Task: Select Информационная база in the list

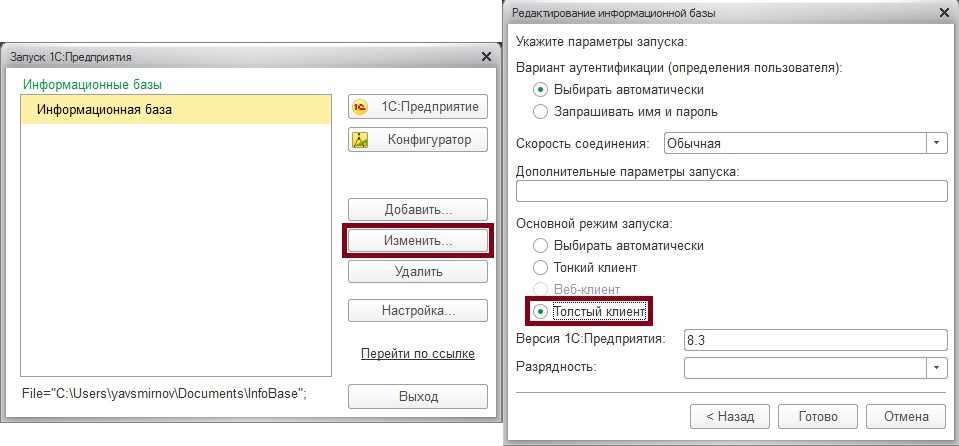Action: [176, 110]
